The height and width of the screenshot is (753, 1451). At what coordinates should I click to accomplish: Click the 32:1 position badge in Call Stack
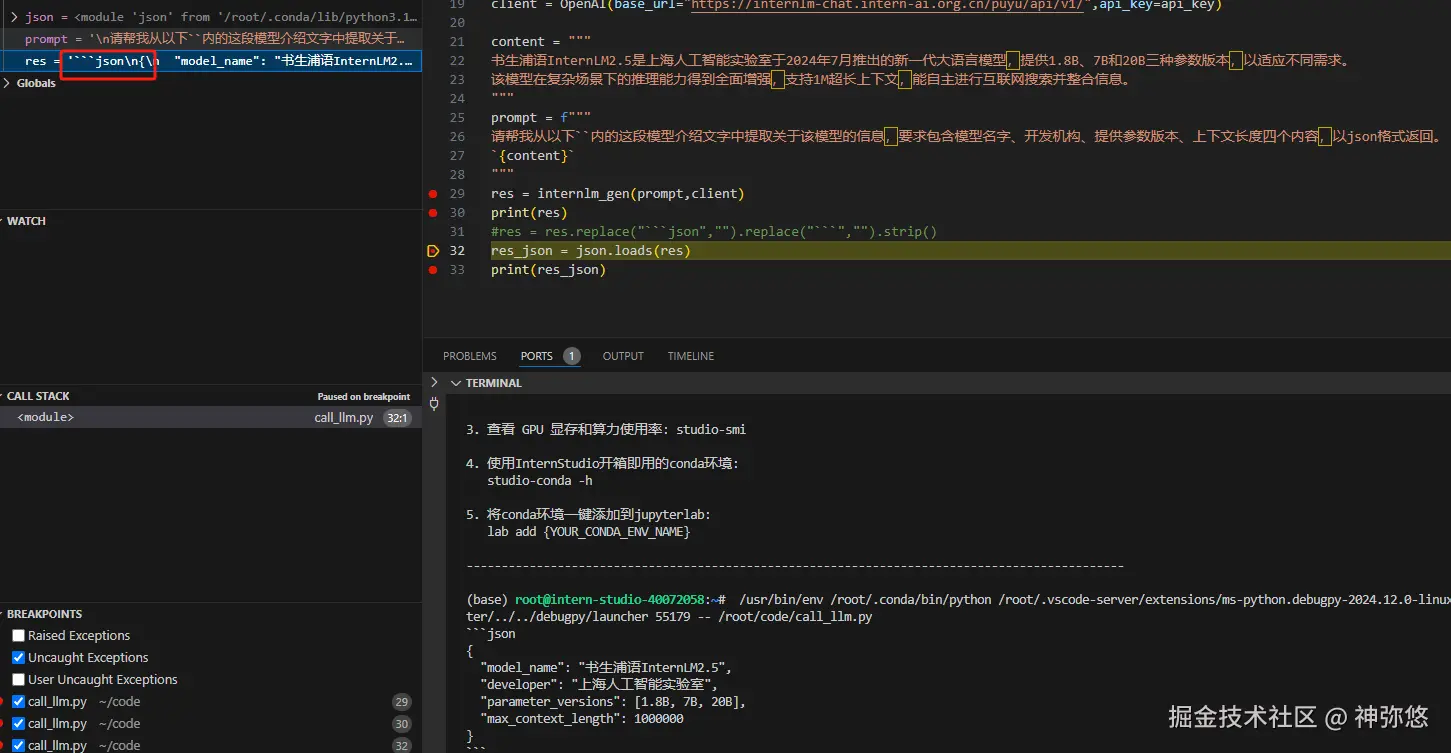click(x=397, y=418)
